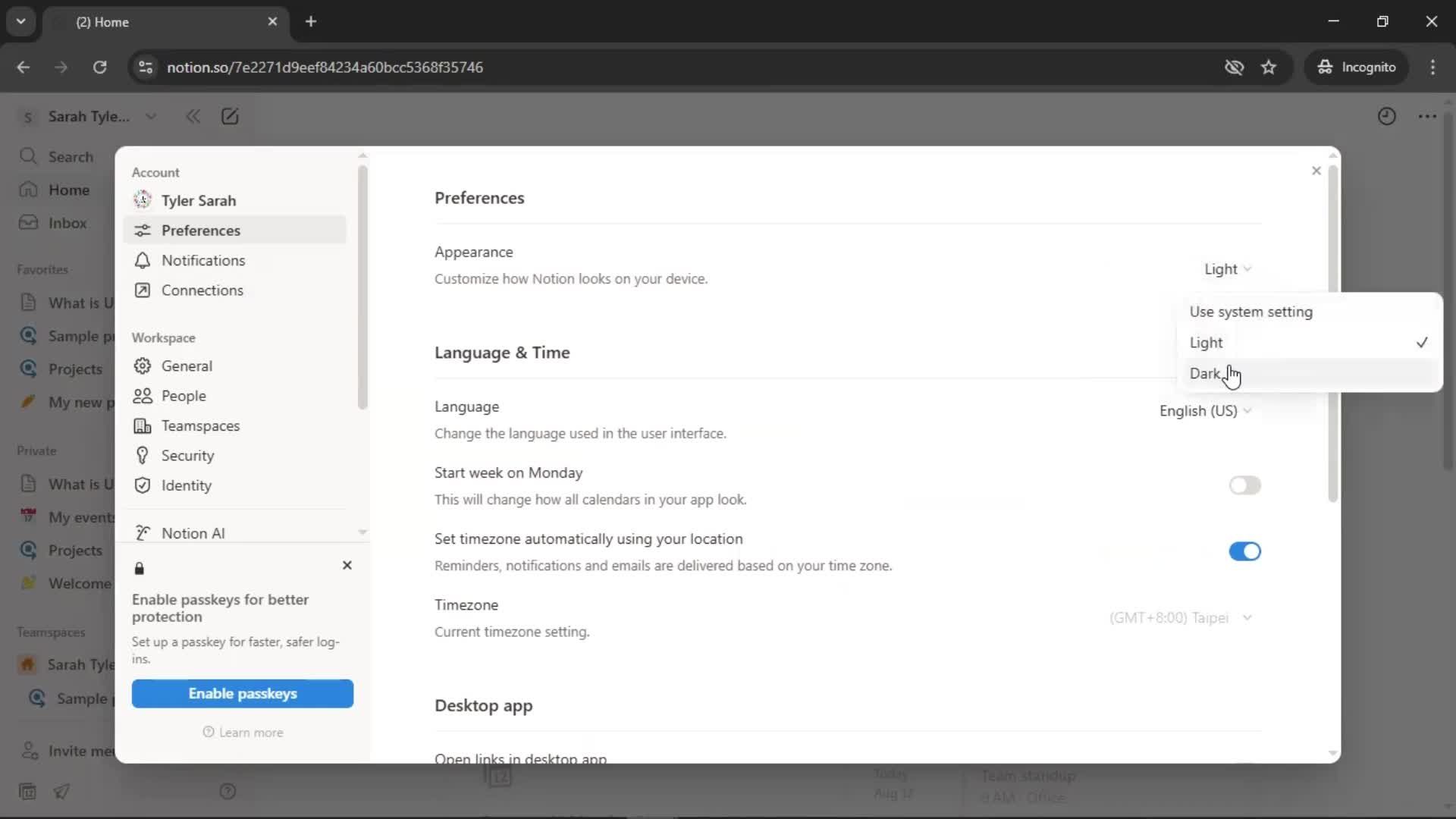Reload the browser page
This screenshot has height=819, width=1456.
[99, 67]
